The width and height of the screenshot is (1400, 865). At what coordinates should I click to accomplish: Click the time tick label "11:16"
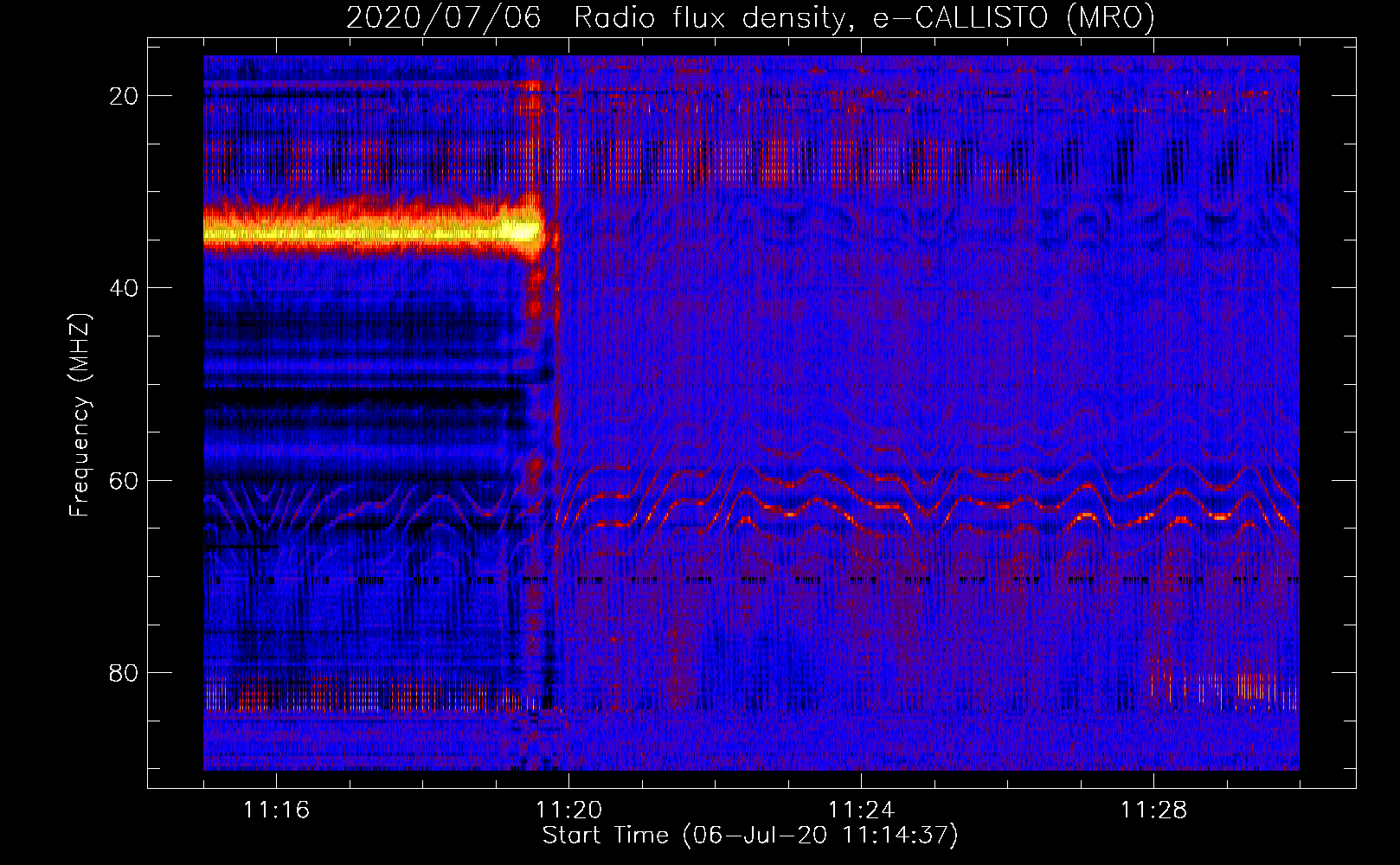pyautogui.click(x=276, y=811)
